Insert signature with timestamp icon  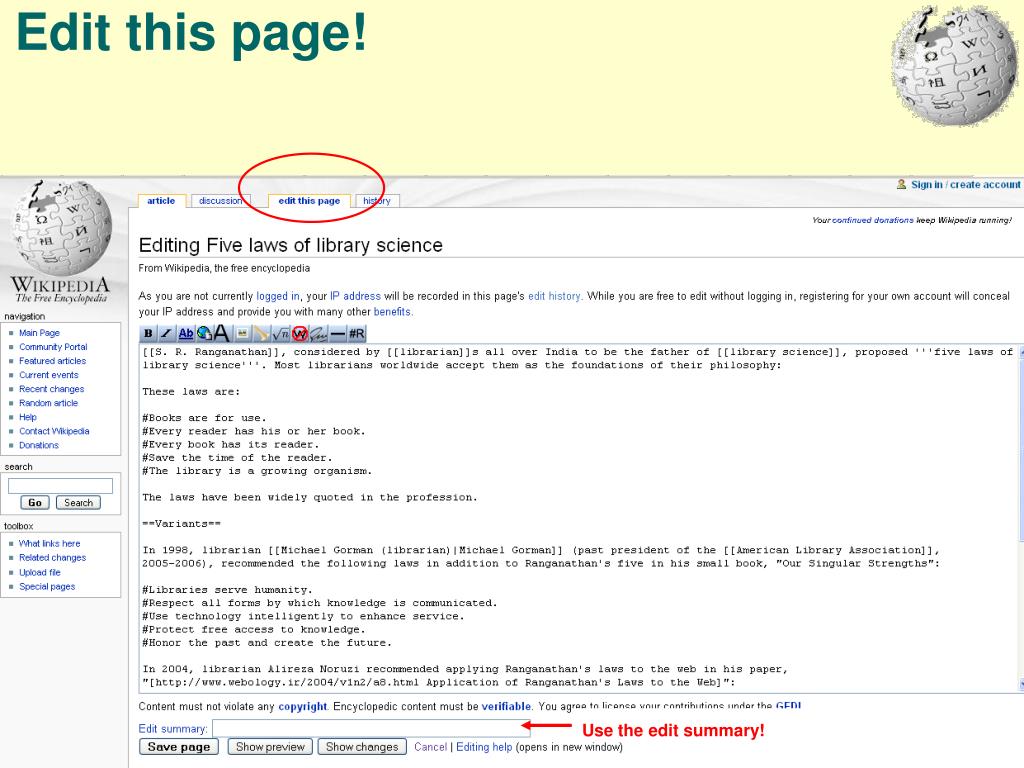coord(318,334)
